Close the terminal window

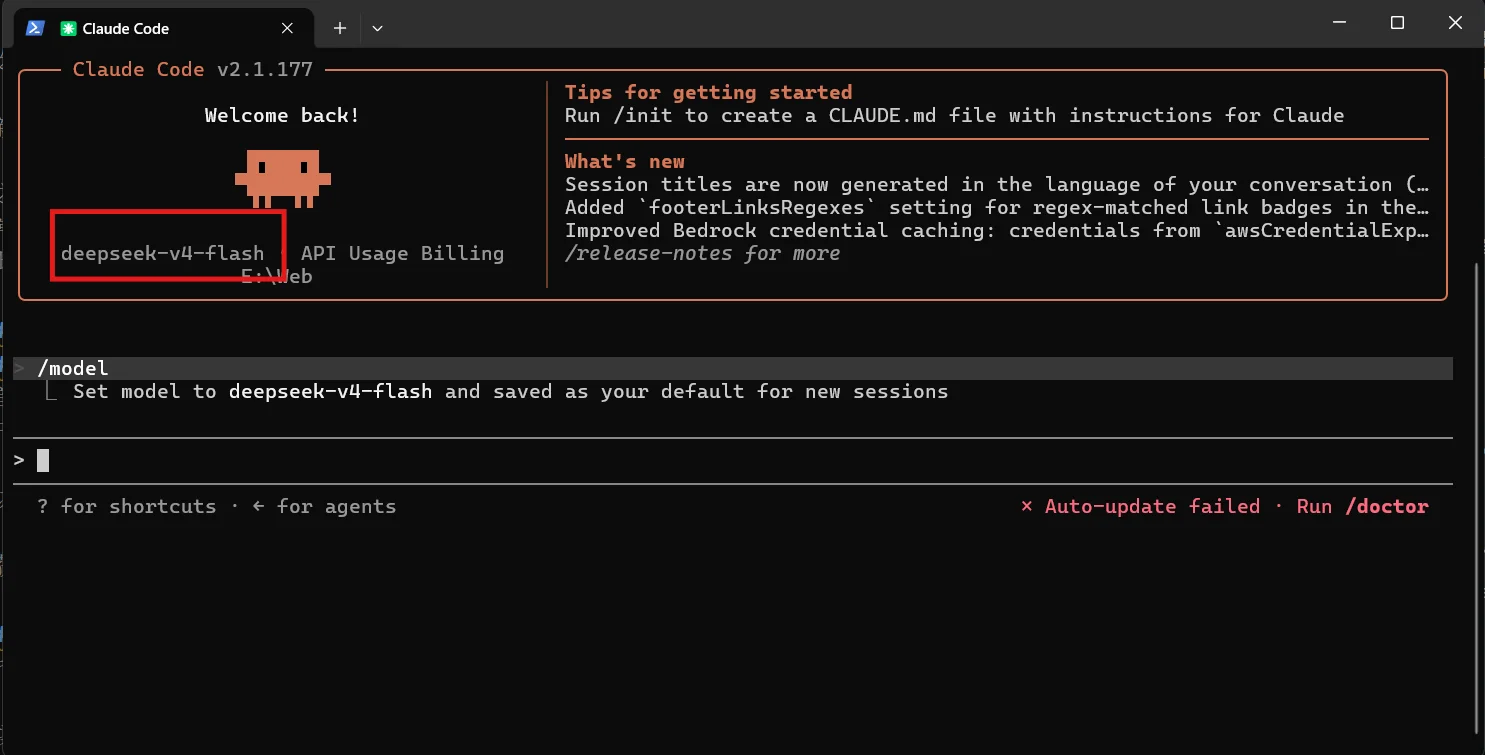point(1453,23)
